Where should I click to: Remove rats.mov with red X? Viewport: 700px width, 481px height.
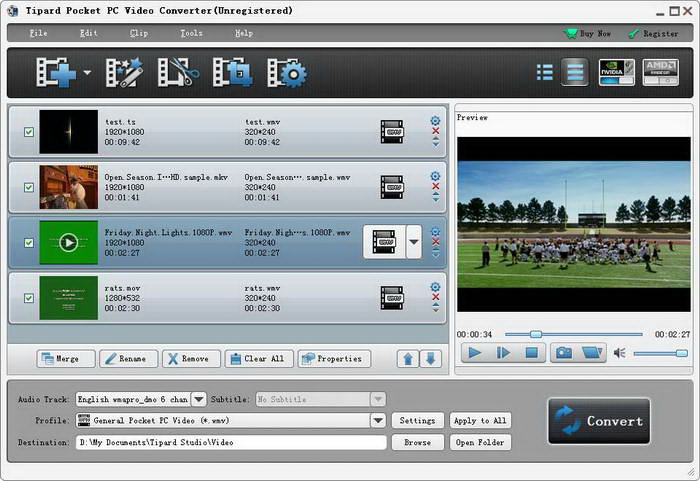436,297
